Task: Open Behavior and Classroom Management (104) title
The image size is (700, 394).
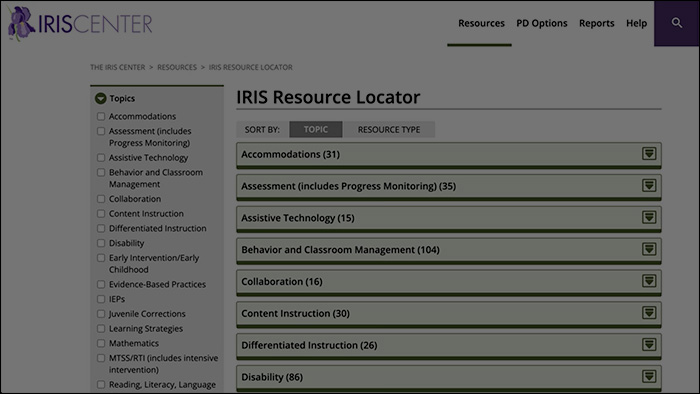Action: coord(341,250)
